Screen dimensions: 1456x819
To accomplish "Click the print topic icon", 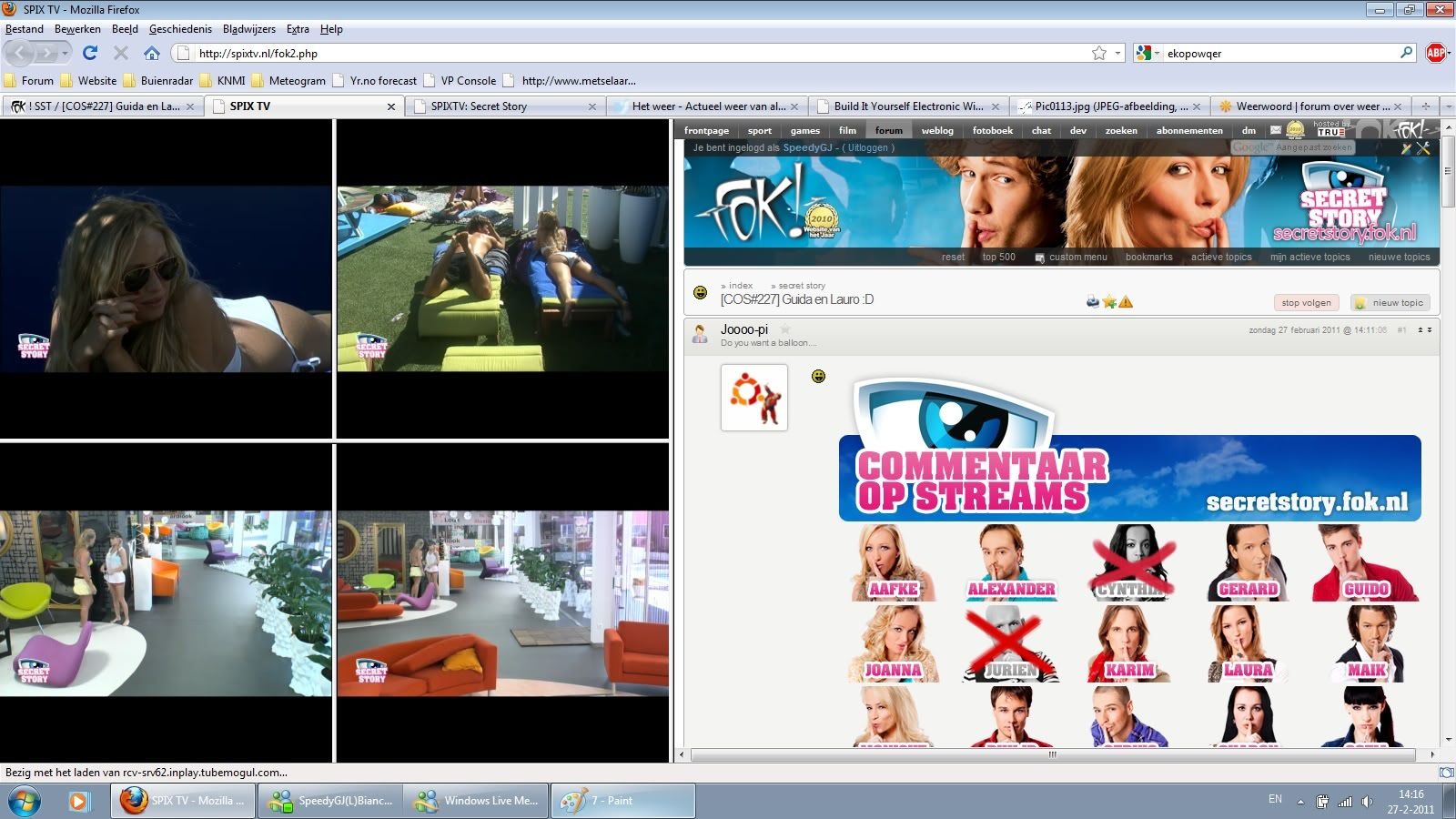I will click(x=1093, y=301).
